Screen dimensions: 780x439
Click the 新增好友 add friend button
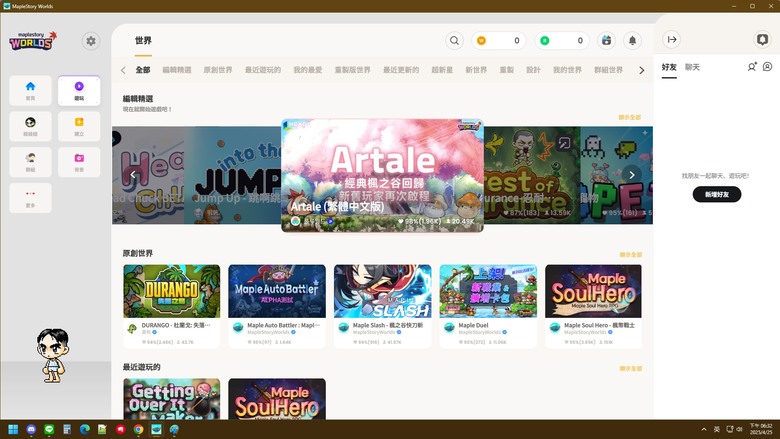coord(717,194)
